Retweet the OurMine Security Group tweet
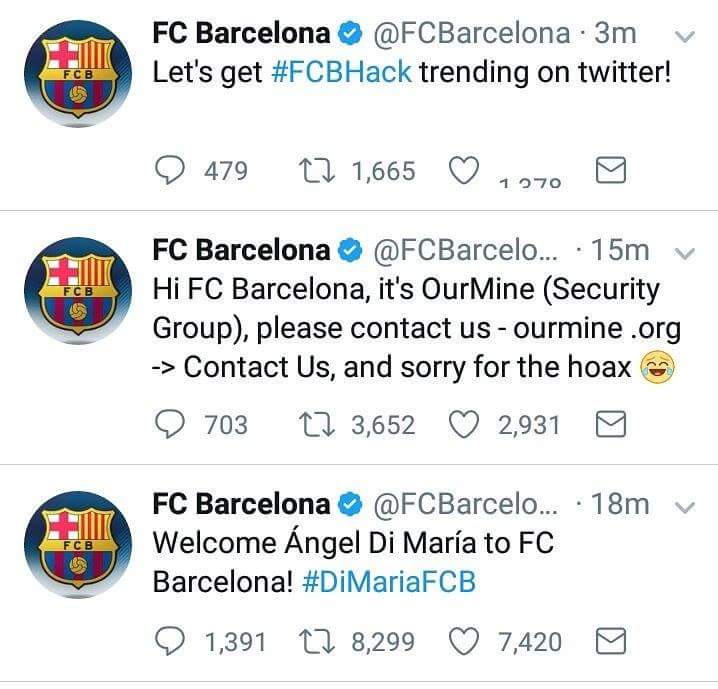 316,424
